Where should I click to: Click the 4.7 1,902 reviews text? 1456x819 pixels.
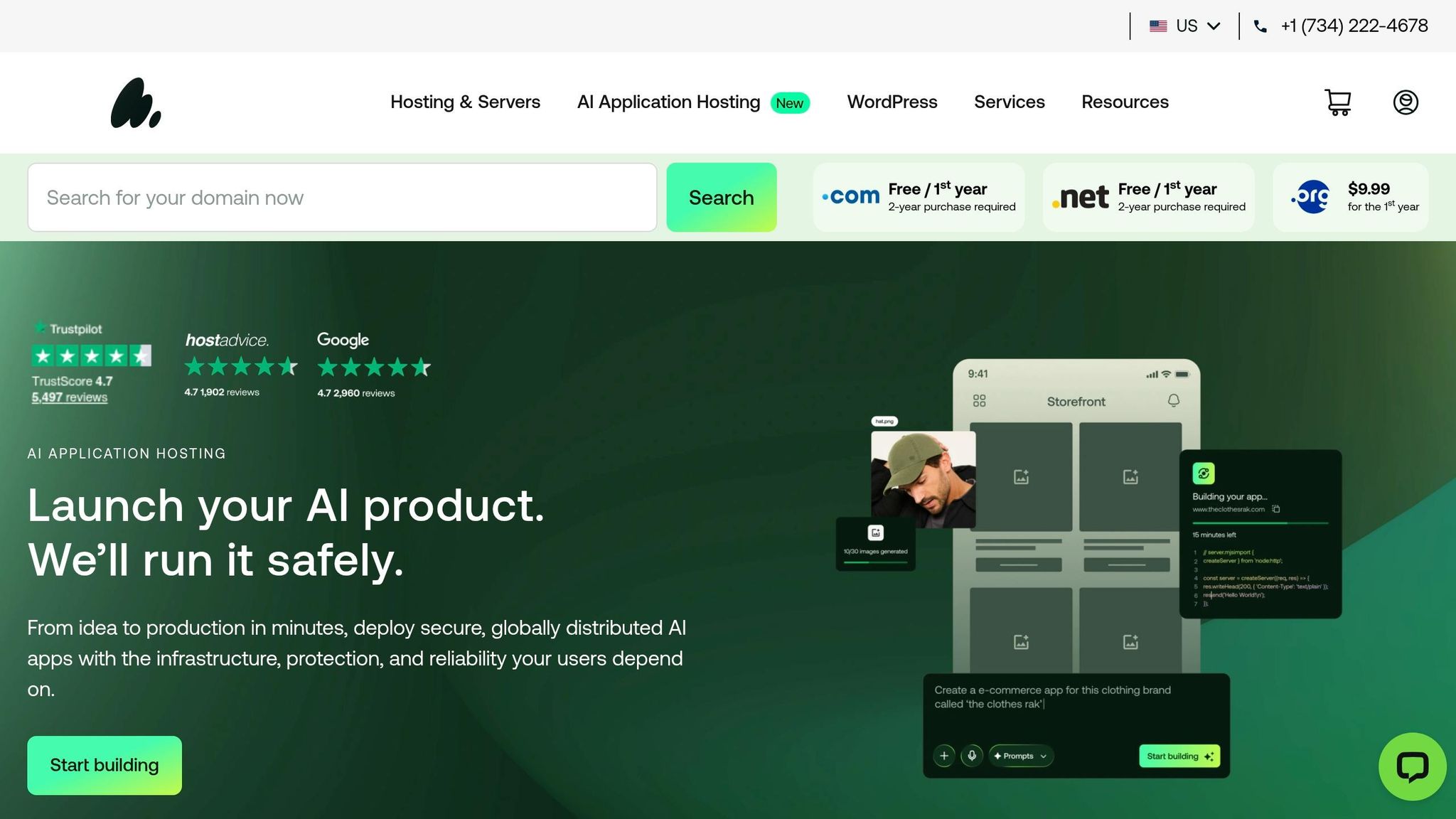(222, 392)
